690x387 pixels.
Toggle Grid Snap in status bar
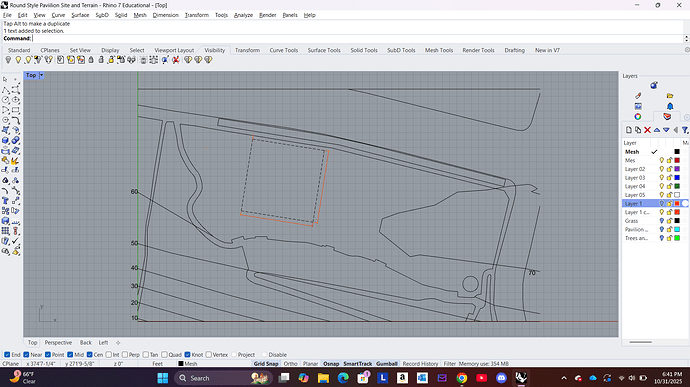[x=266, y=364]
